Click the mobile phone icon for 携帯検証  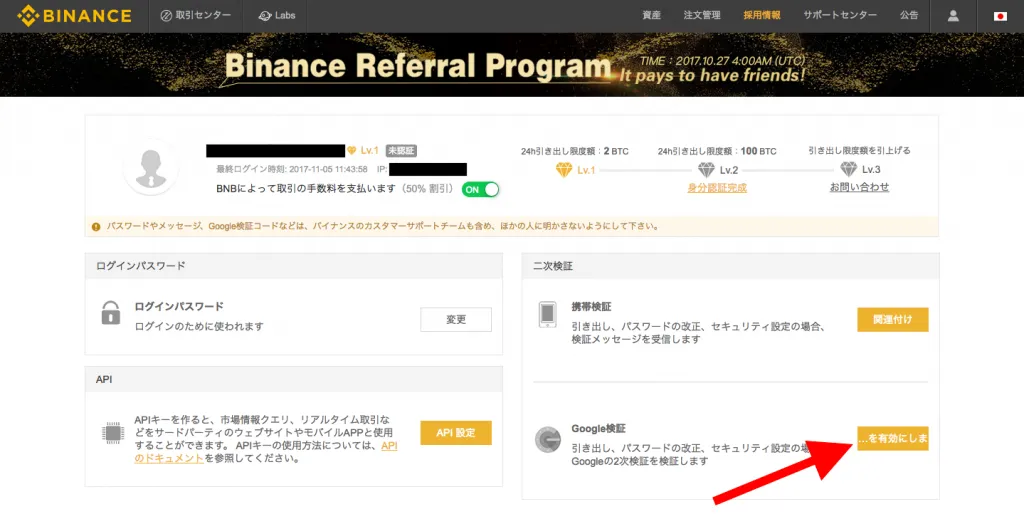547,314
